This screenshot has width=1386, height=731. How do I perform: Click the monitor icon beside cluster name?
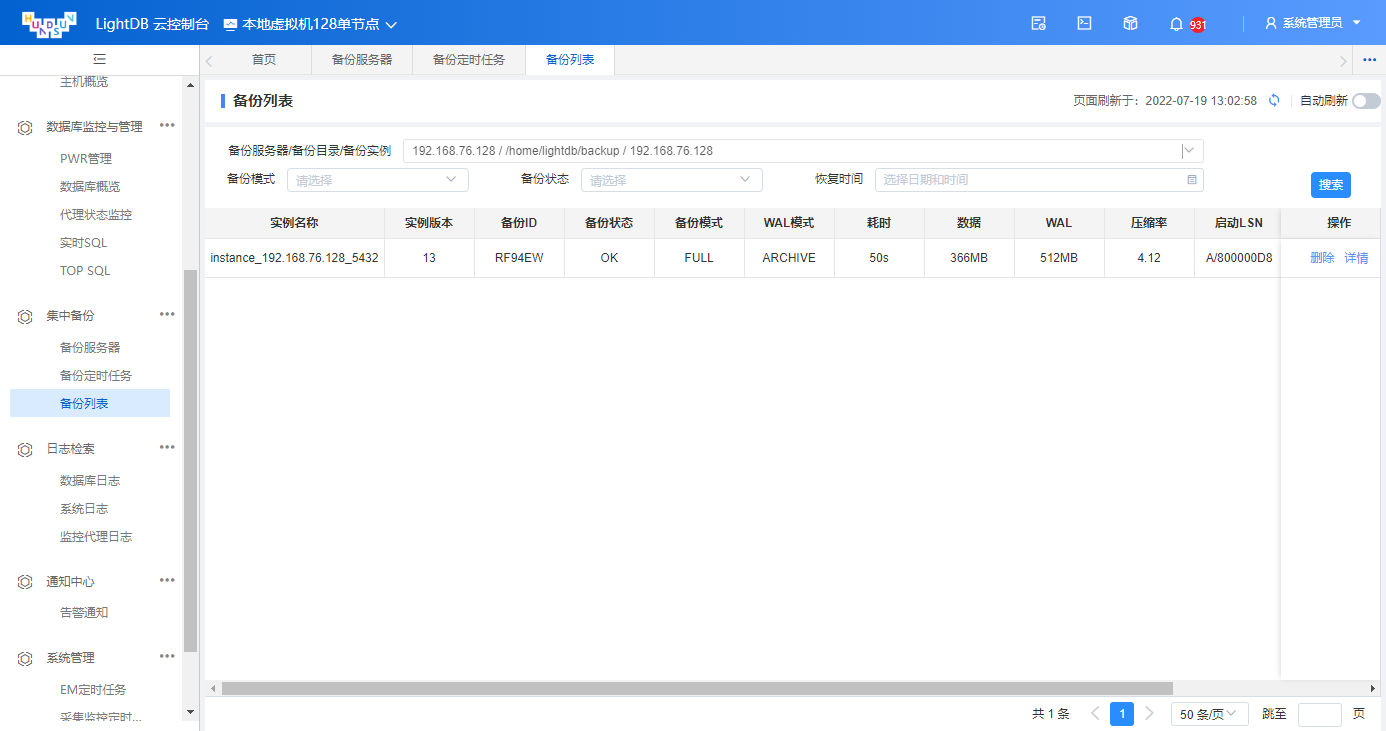click(x=230, y=24)
